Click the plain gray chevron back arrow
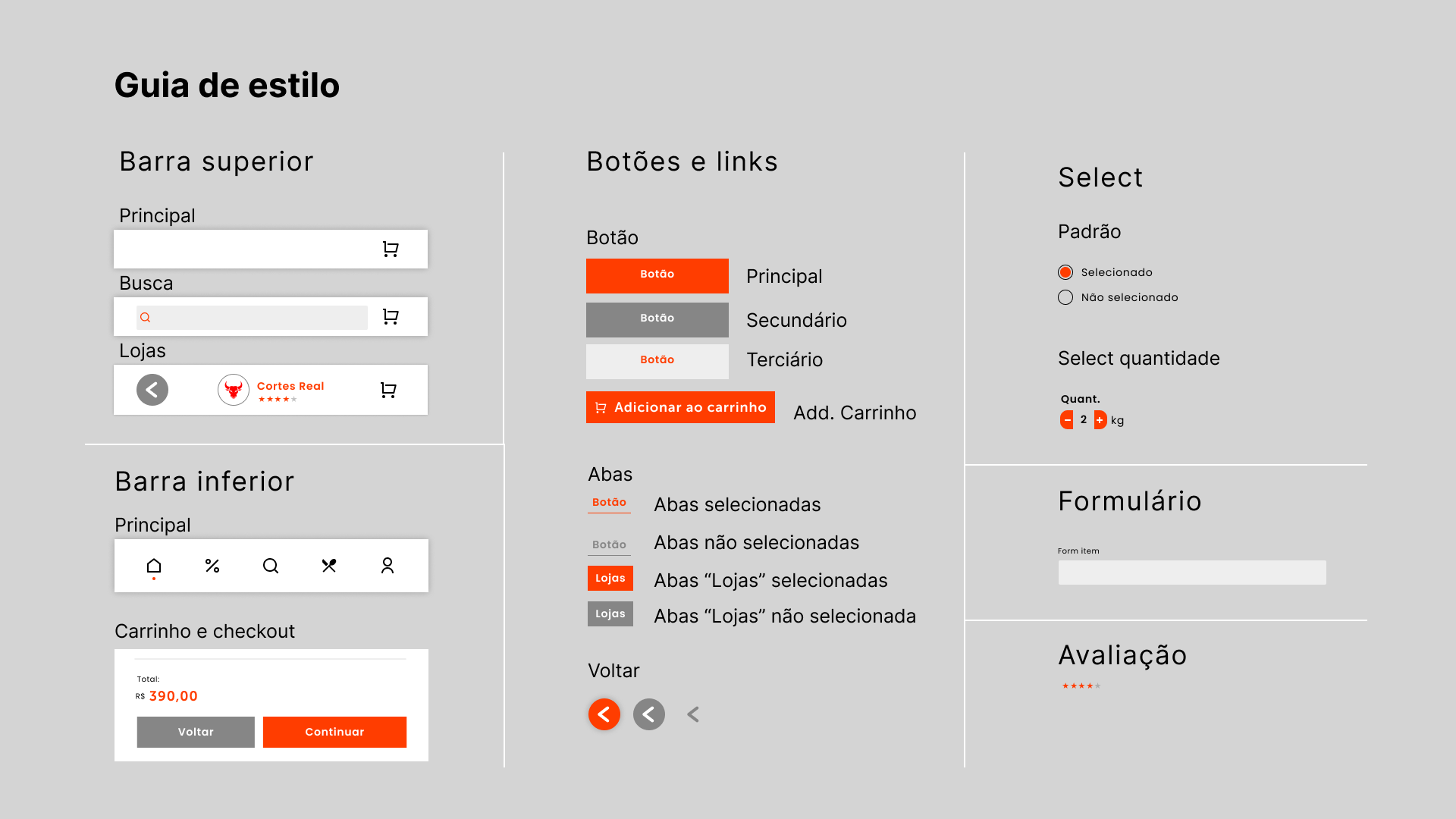The height and width of the screenshot is (819, 1456). pos(693,714)
